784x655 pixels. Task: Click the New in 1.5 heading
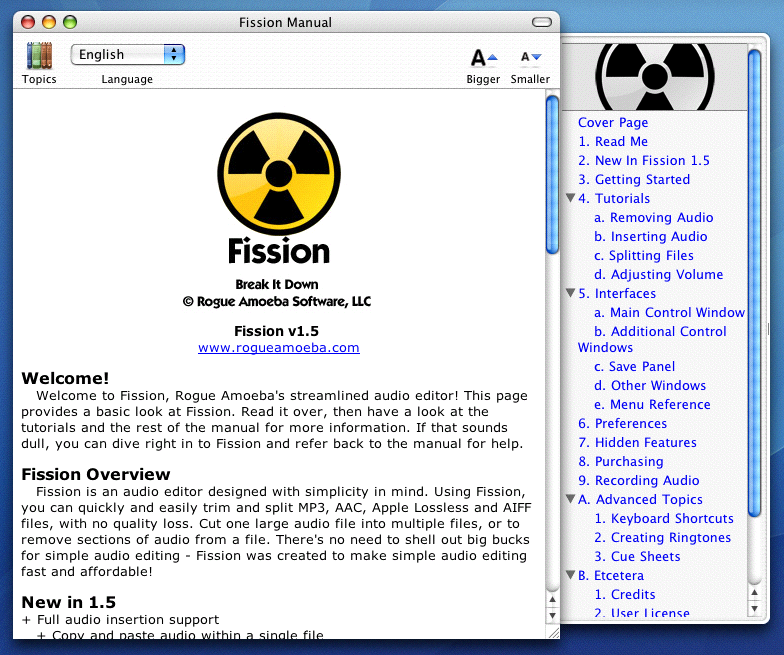pos(68,602)
